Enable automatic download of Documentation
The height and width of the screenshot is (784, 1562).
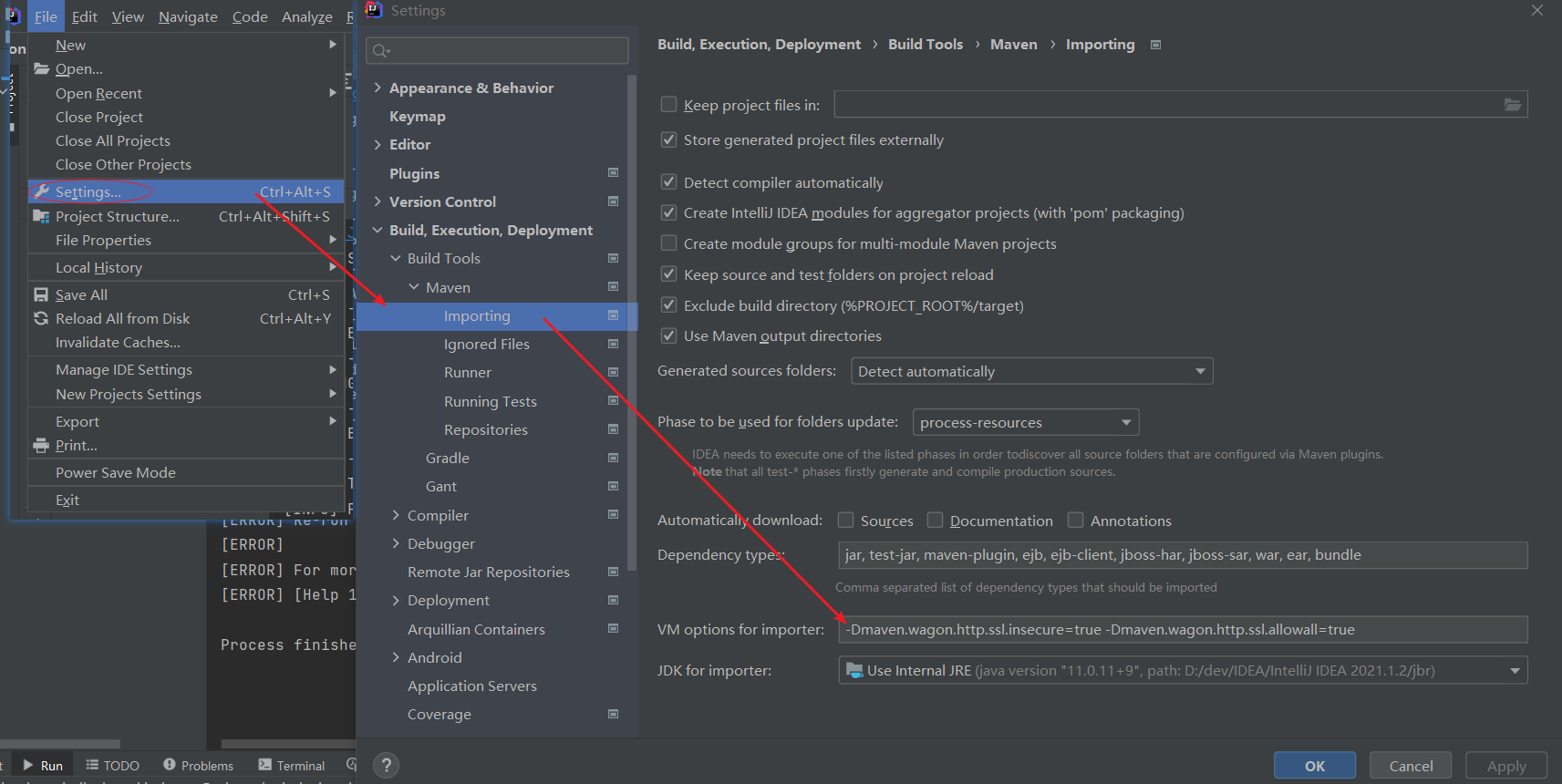coord(935,520)
